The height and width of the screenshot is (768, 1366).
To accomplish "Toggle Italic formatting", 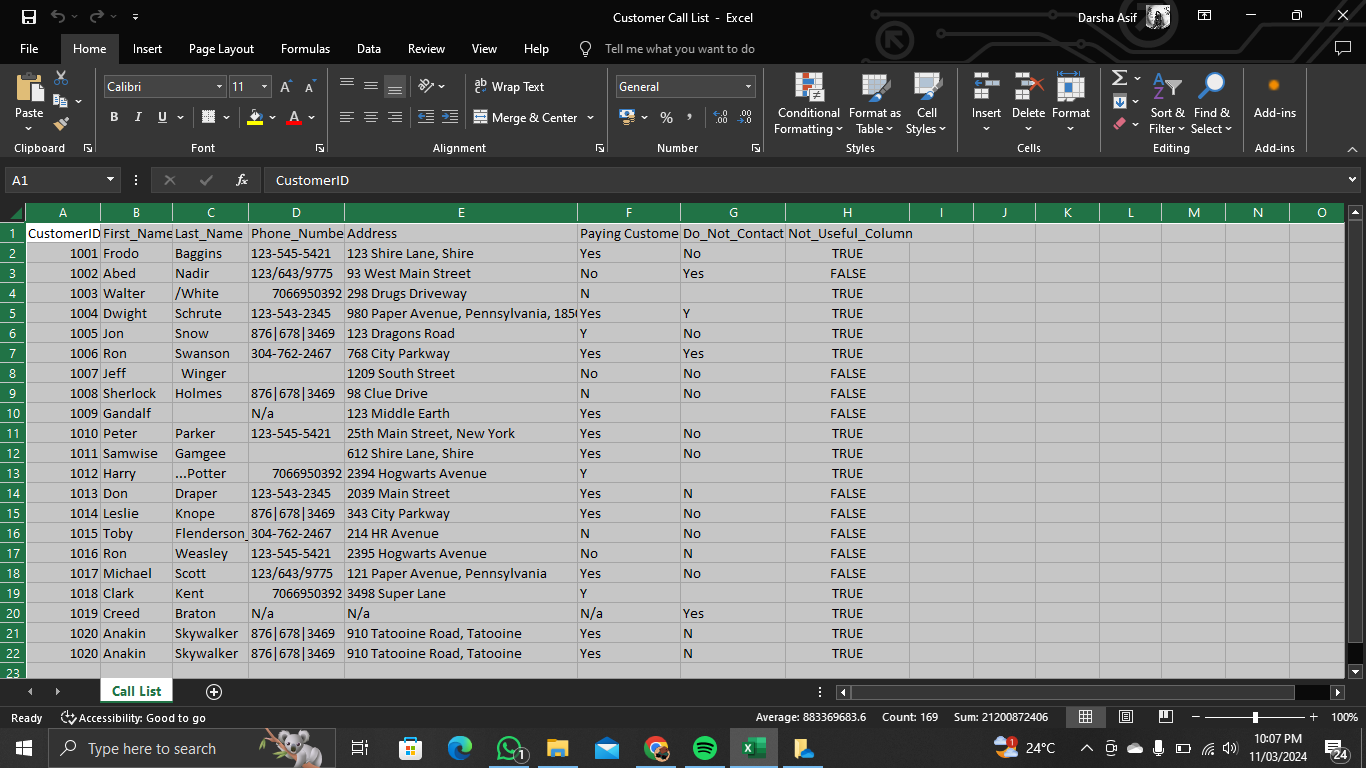I will pos(138,117).
